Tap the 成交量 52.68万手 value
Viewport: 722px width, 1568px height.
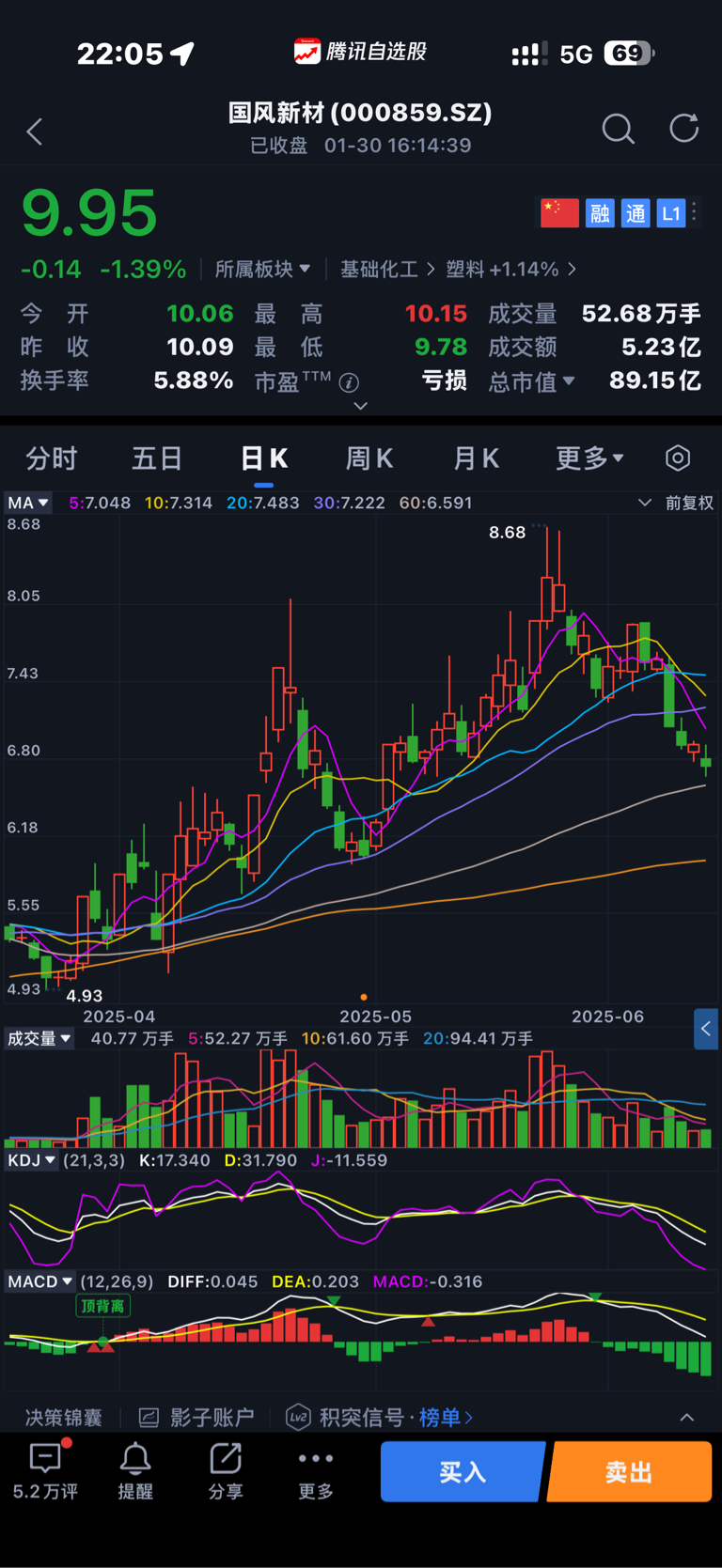click(x=641, y=314)
